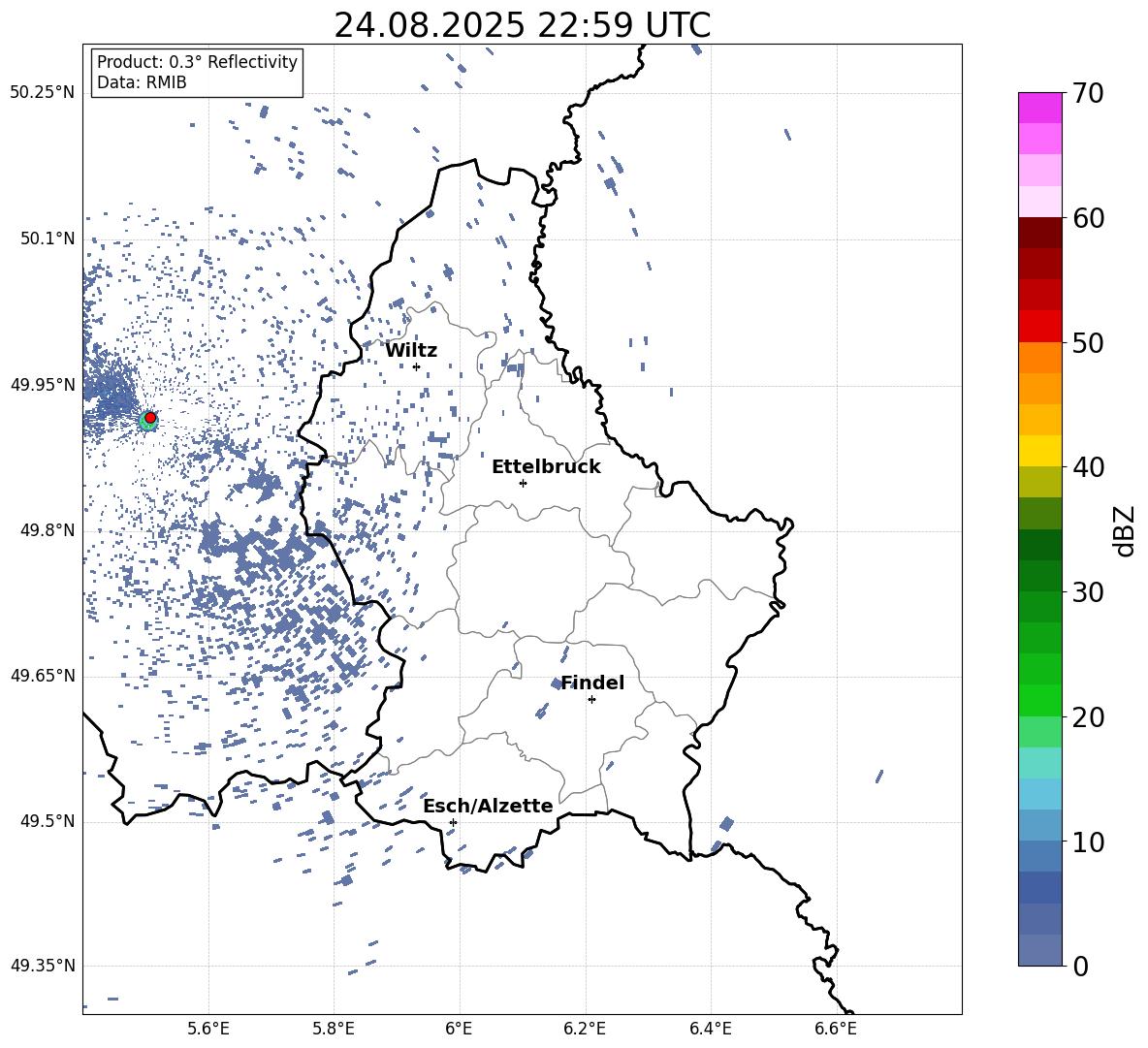
Task: Click the 49.95°N latitude label
Action: [43, 385]
